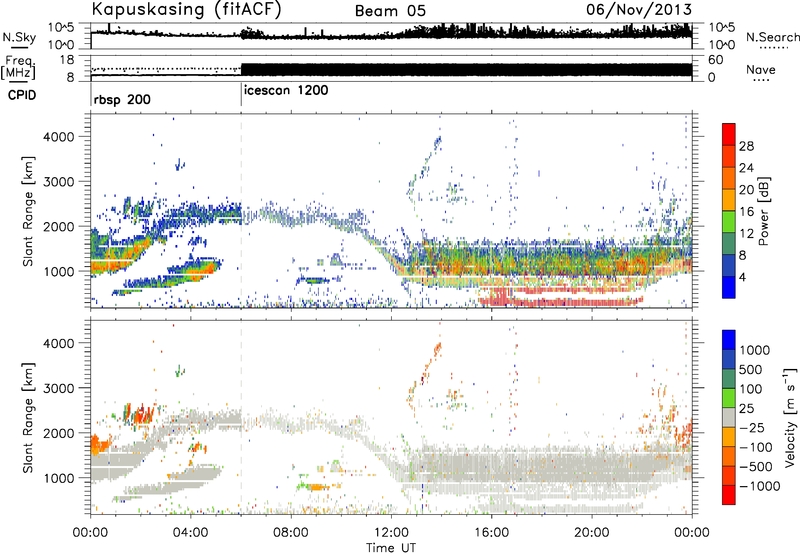800x554 pixels.
Task: Click the Nave legend label
Action: tap(761, 69)
